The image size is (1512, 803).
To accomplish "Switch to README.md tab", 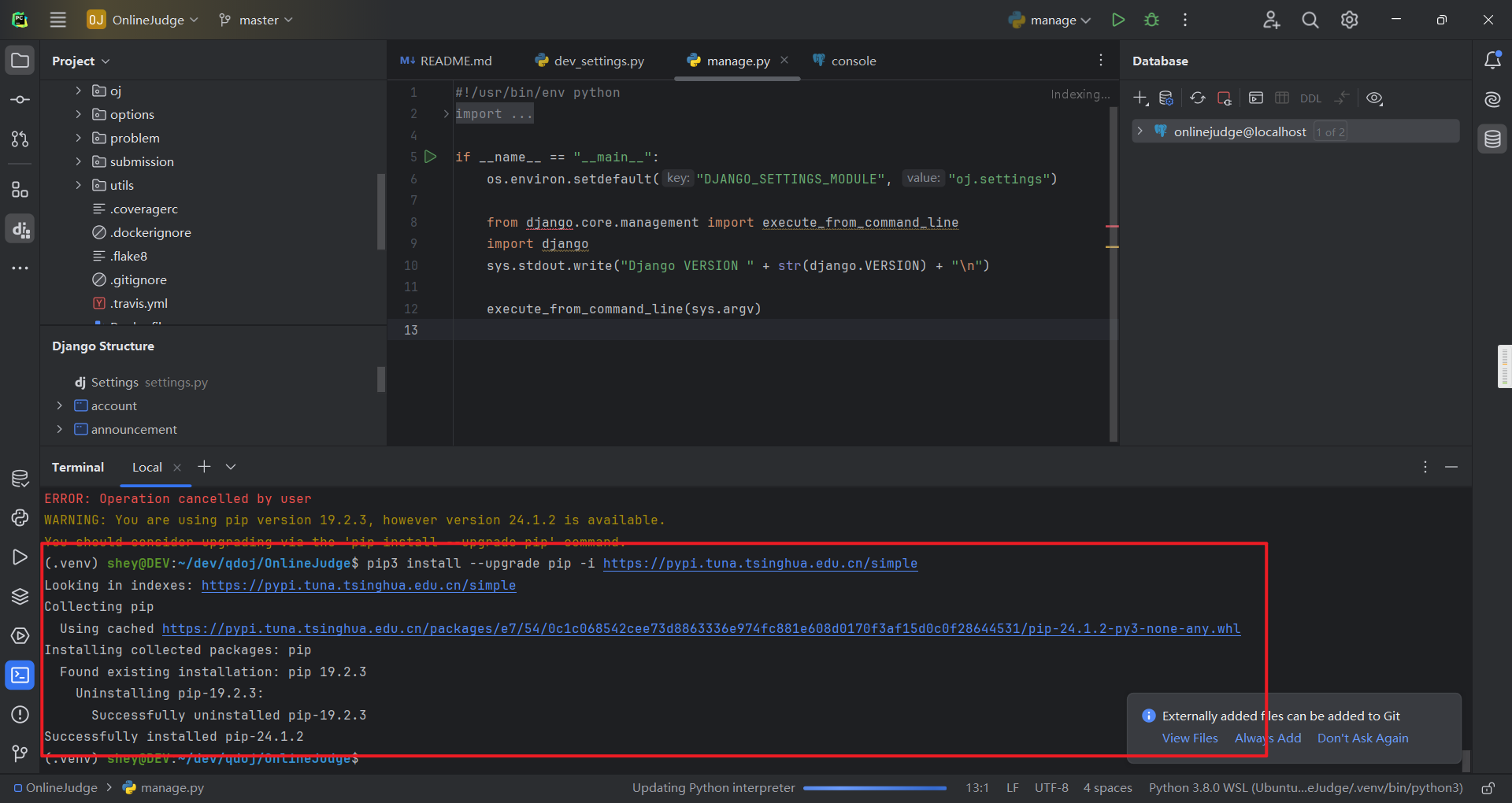I will click(447, 61).
